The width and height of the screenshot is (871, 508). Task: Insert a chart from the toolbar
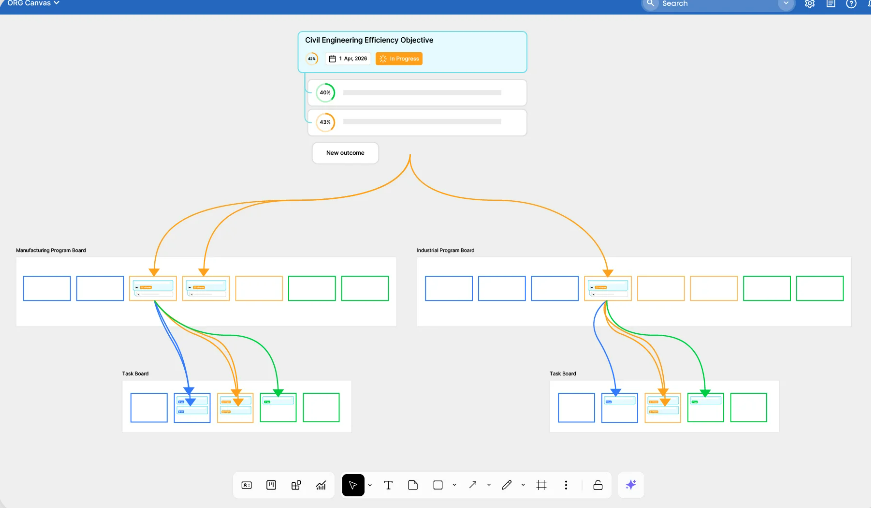321,485
